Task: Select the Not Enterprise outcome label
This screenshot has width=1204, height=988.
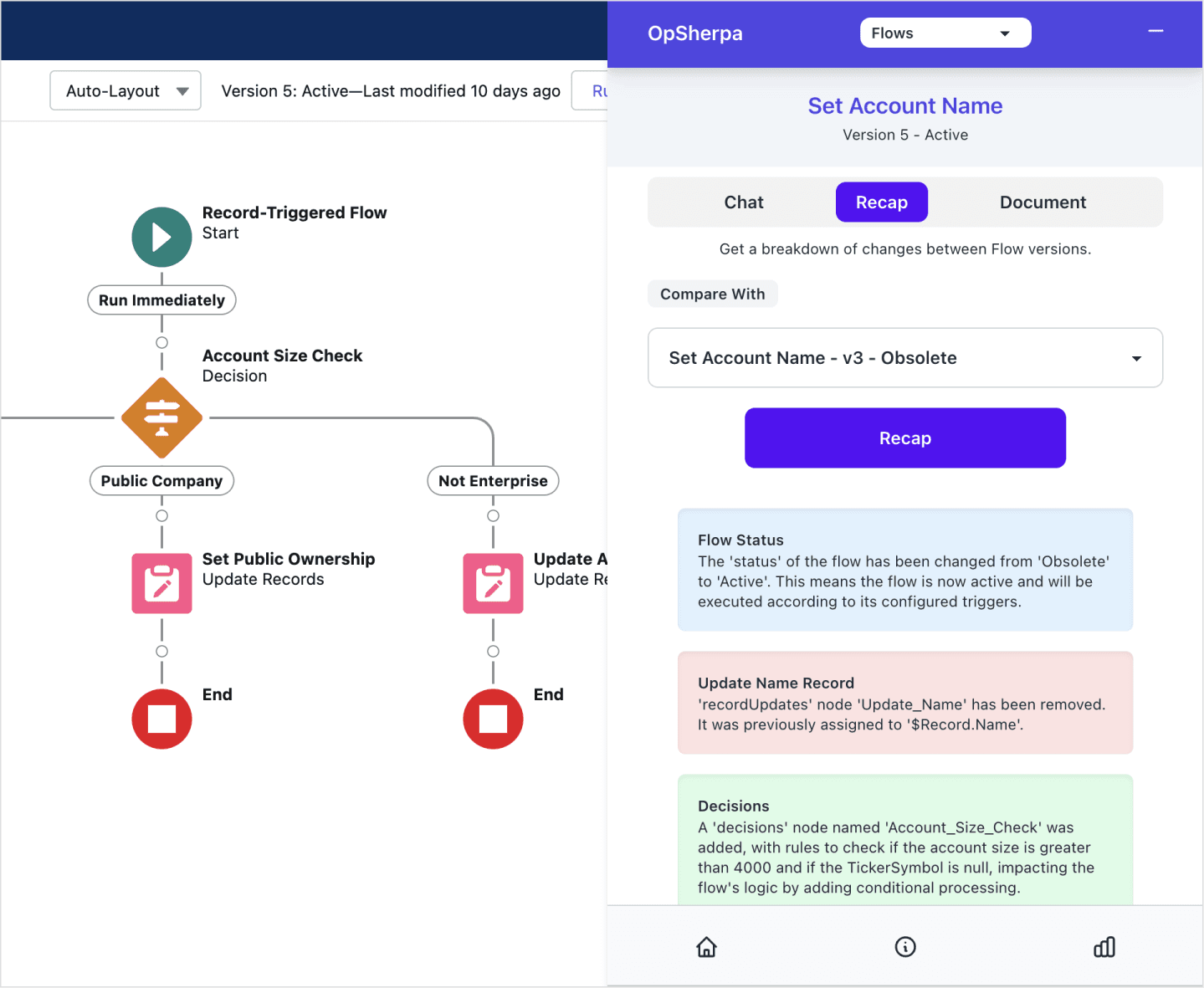Action: pos(493,481)
